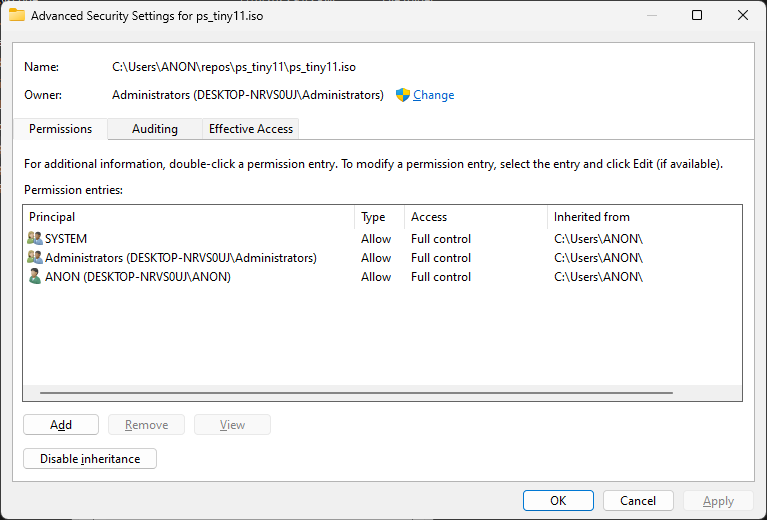Switch to the Auditing tab
Viewport: 767px width, 520px height.
155,129
